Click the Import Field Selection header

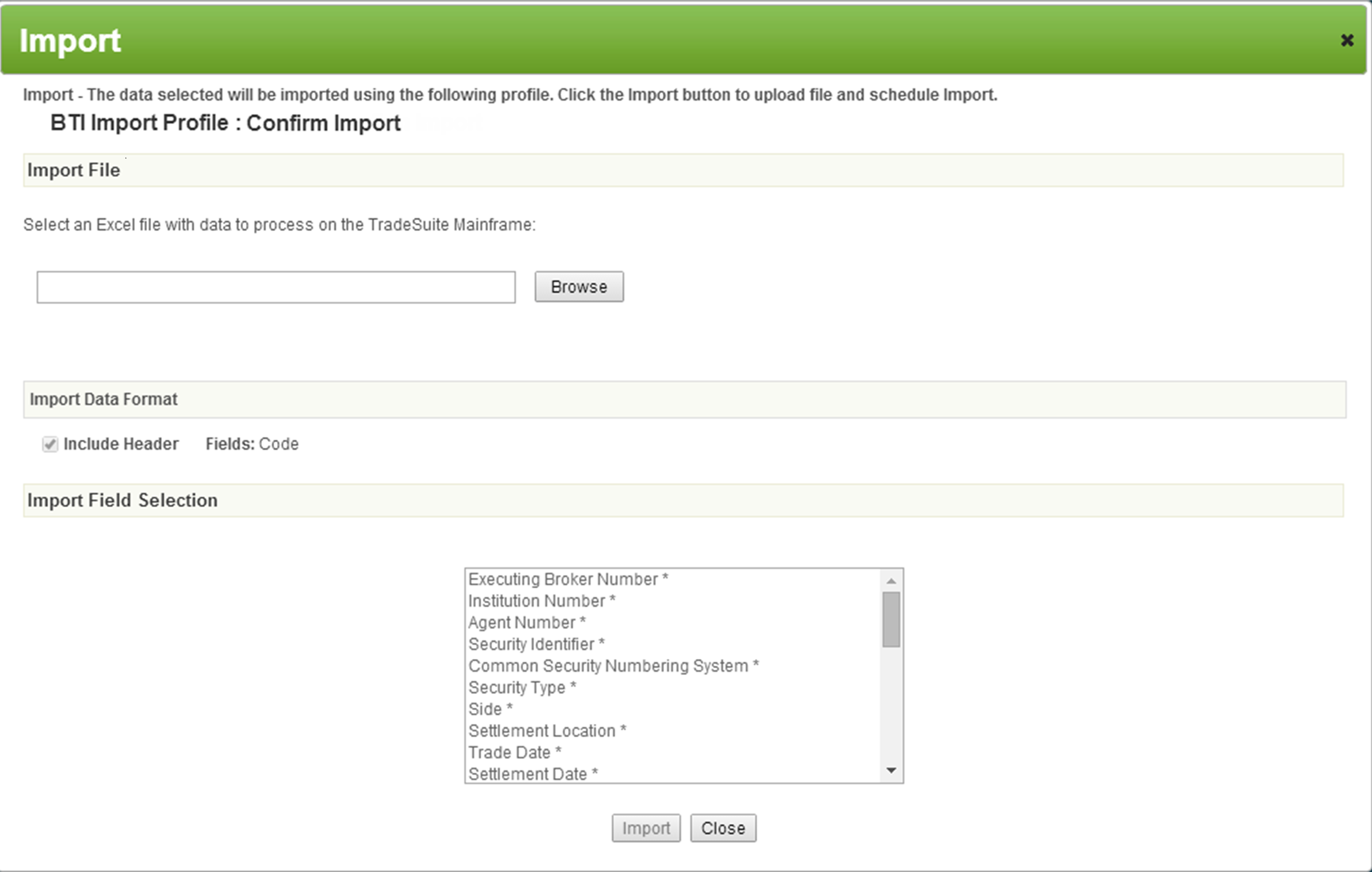point(123,500)
